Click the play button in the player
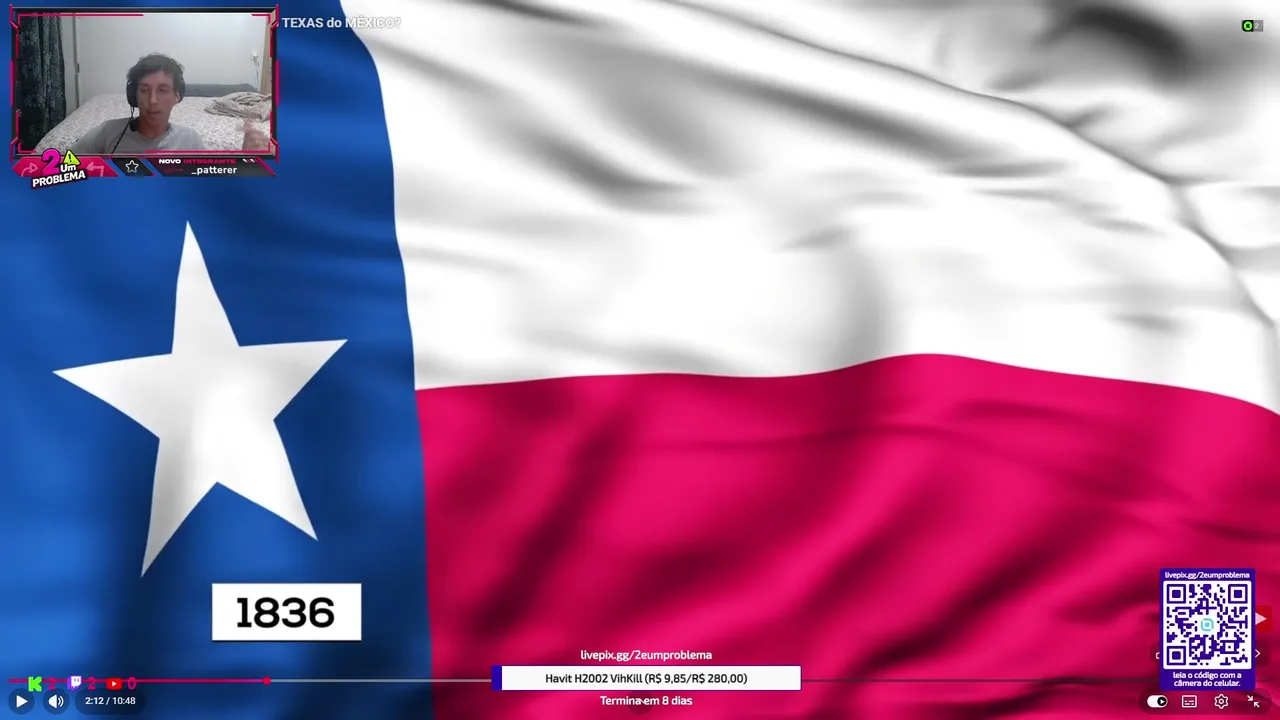The image size is (1280, 720). [x=21, y=701]
